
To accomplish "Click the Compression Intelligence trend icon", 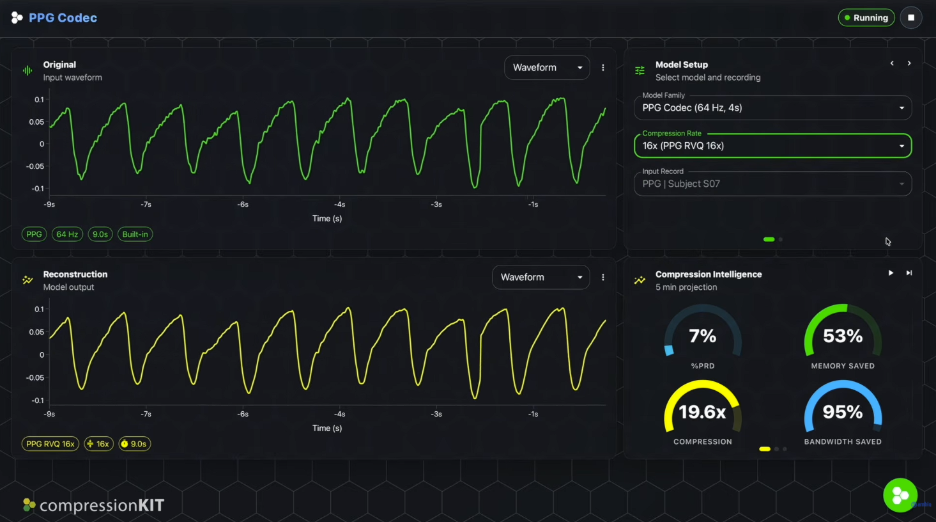I will pyautogui.click(x=640, y=280).
